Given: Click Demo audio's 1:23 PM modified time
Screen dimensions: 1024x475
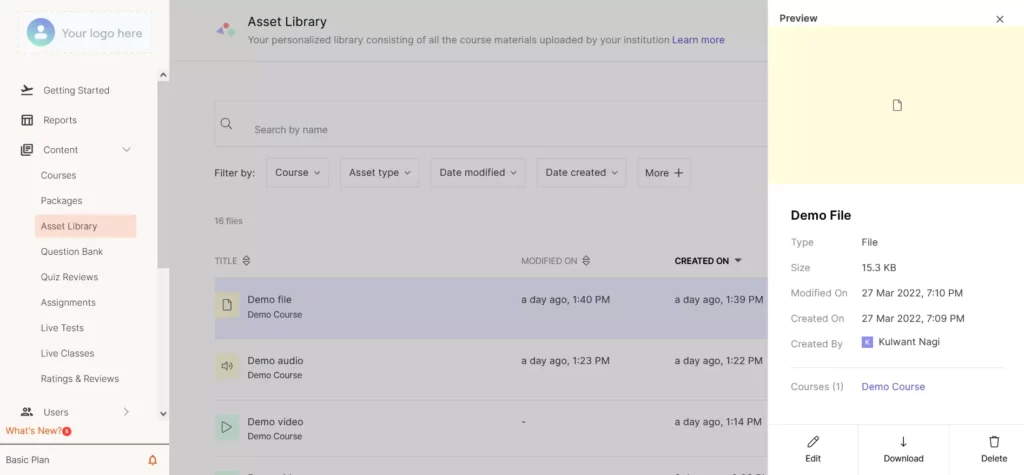Looking at the screenshot, I should [x=566, y=361].
